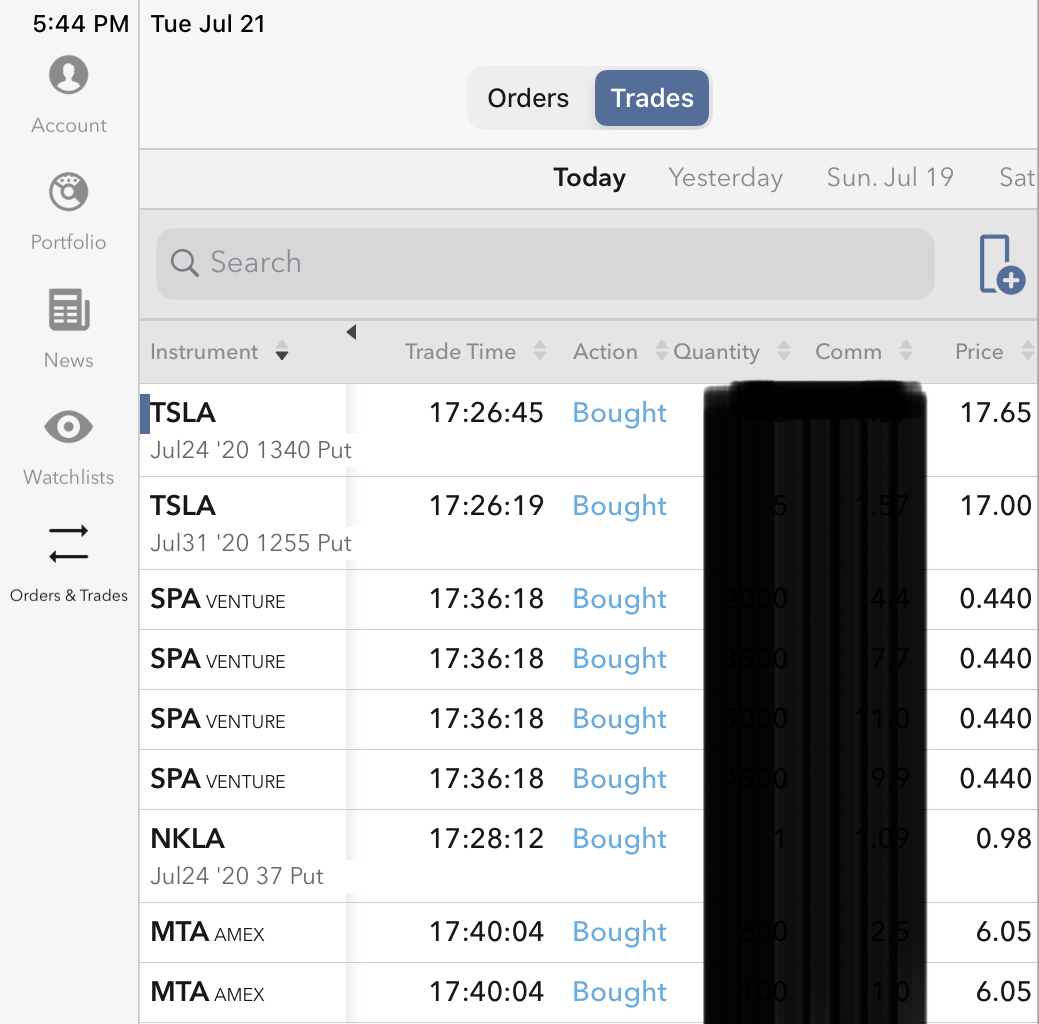1039x1024 pixels.
Task: Switch to the Orders segment
Action: pyautogui.click(x=528, y=98)
